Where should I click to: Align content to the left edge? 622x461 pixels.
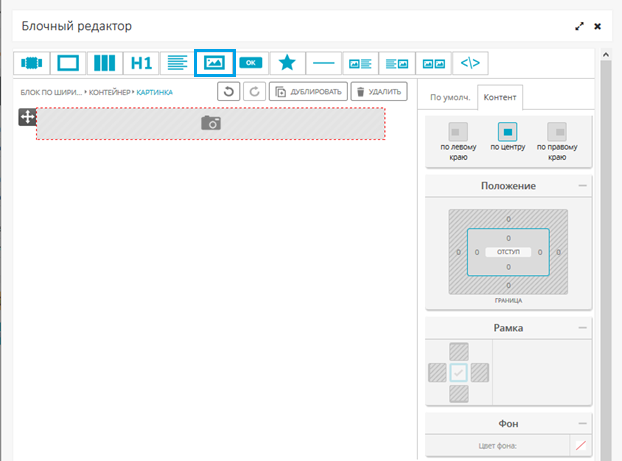coord(458,131)
